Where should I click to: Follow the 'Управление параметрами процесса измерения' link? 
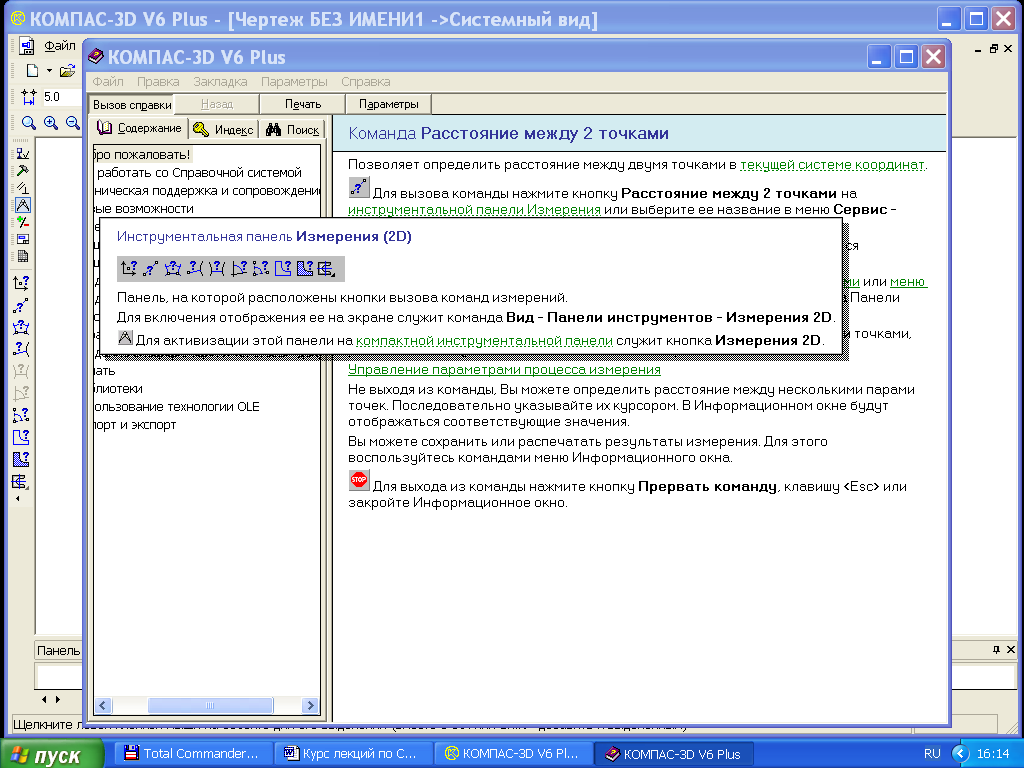click(504, 370)
